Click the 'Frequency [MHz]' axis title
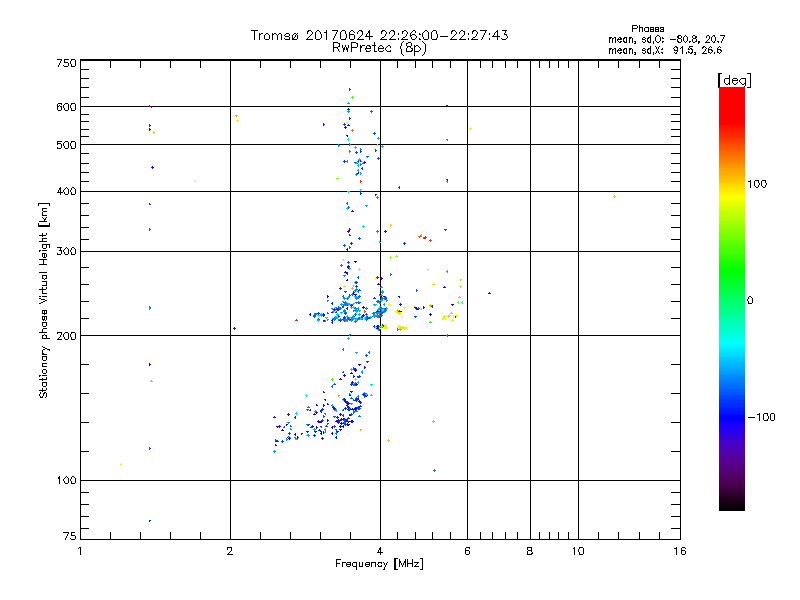800x600 pixels. 379,564
